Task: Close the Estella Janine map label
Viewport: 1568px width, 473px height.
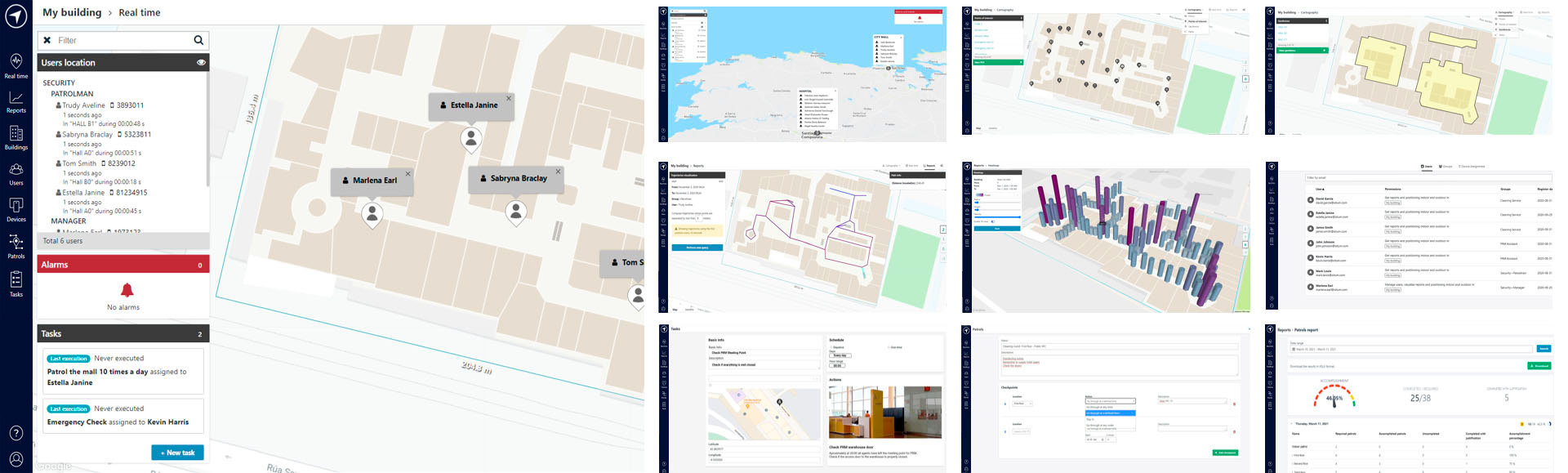Action: click(x=509, y=99)
